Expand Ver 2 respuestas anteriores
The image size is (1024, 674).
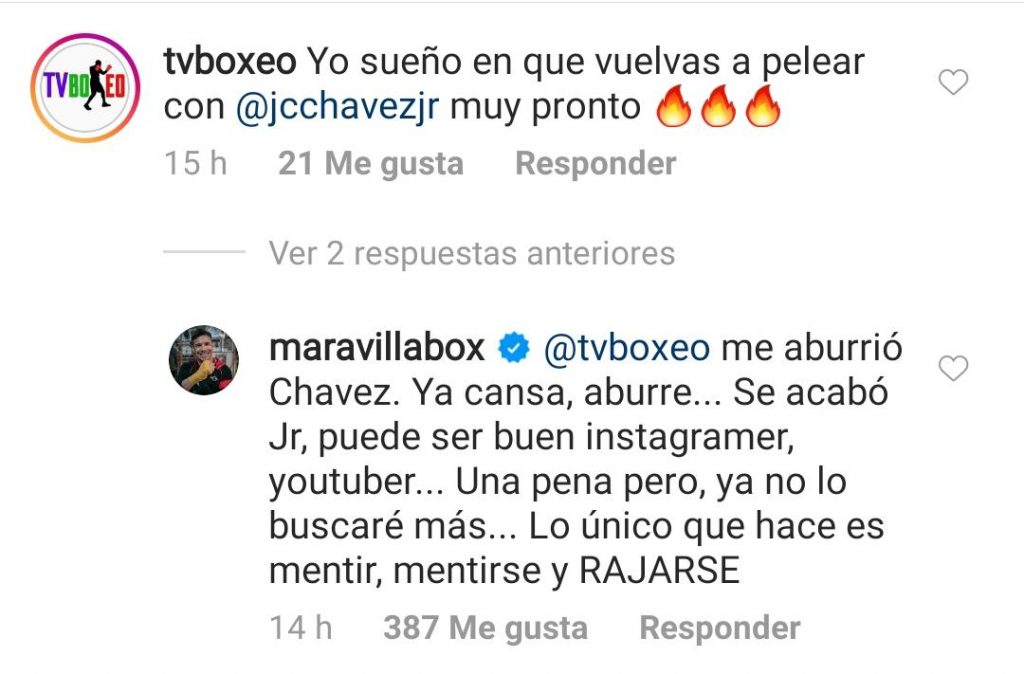point(472,253)
